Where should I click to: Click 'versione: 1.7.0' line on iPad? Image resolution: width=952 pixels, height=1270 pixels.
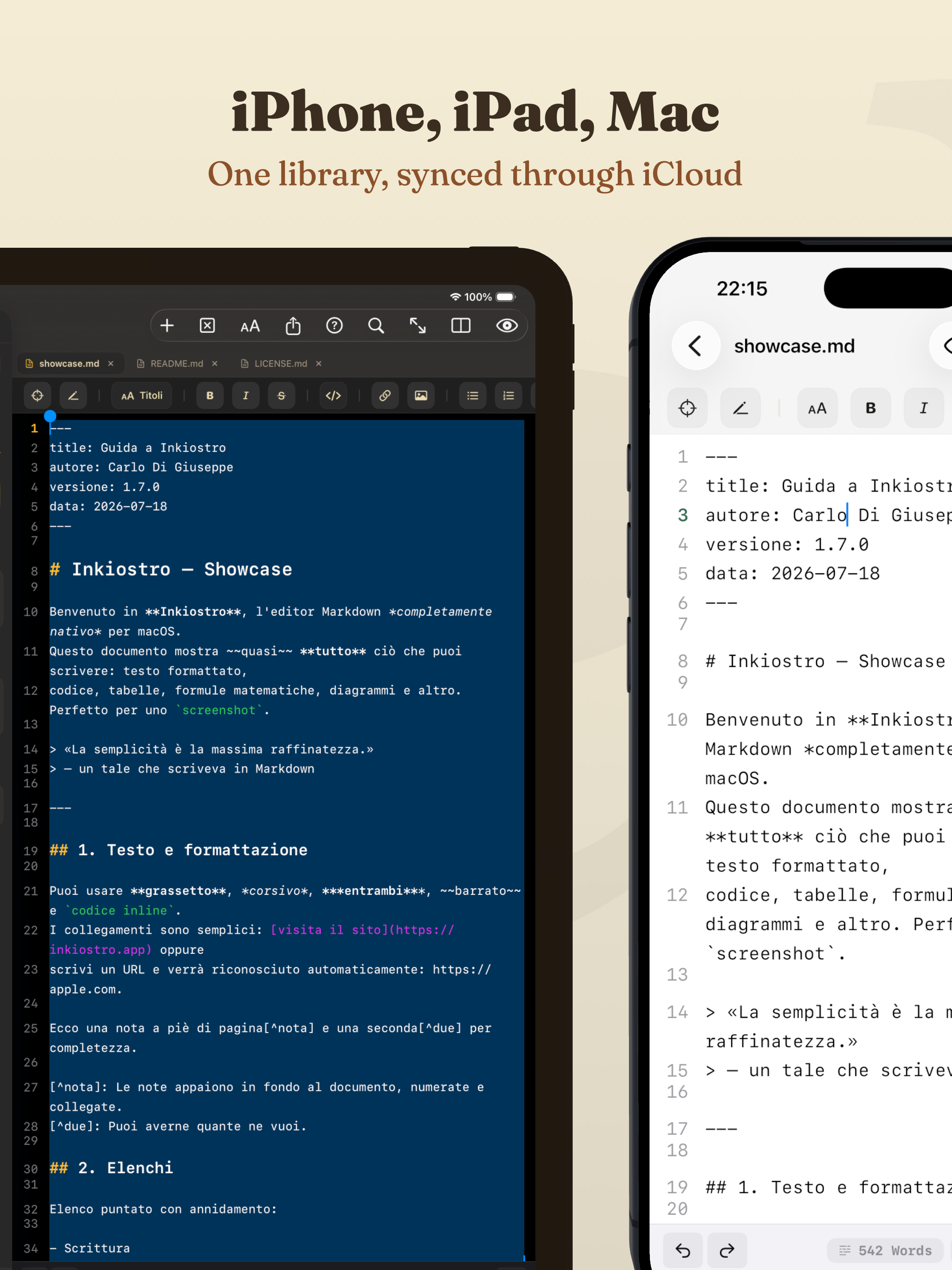pos(105,487)
